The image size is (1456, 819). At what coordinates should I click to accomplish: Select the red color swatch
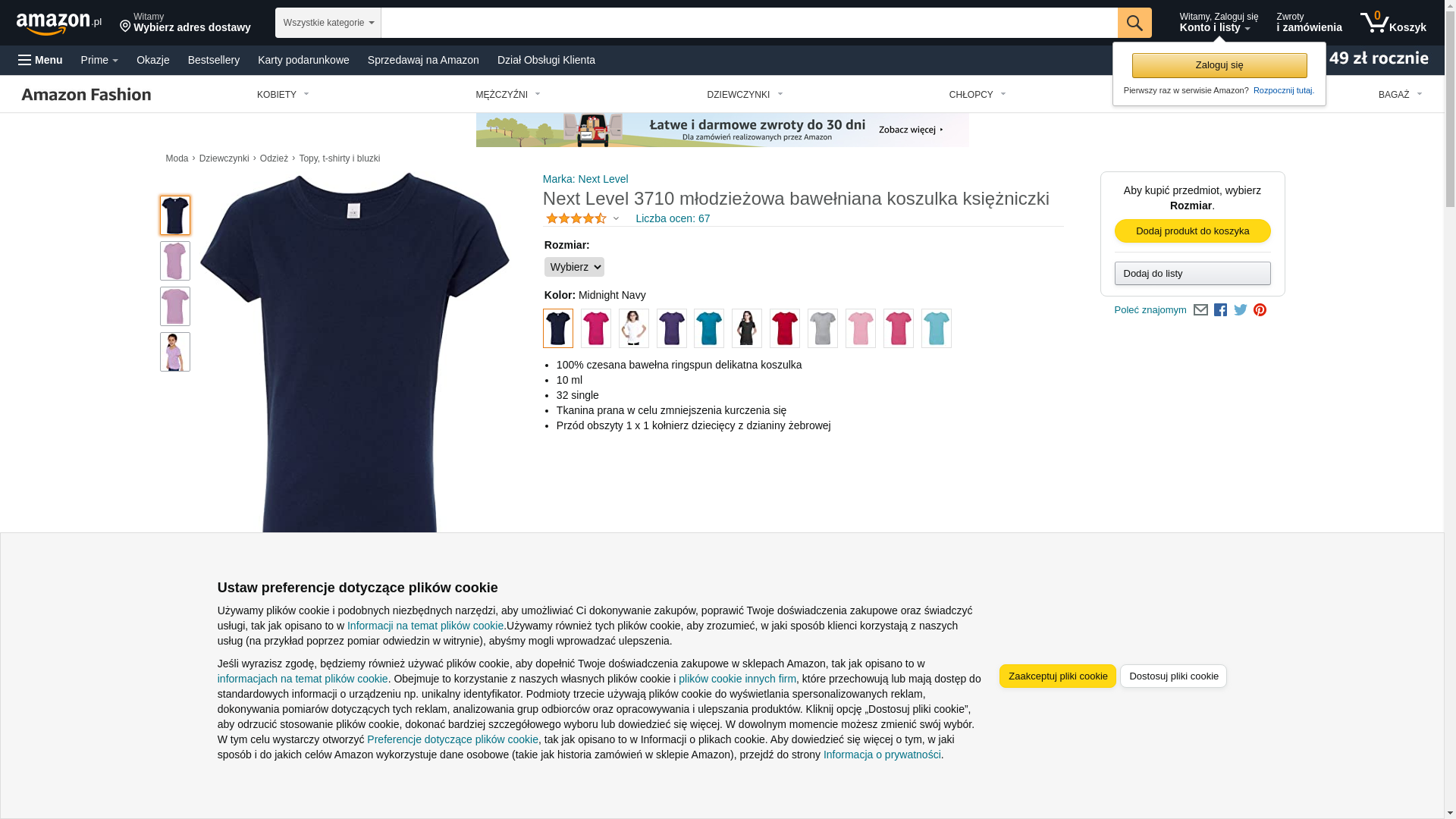784,328
